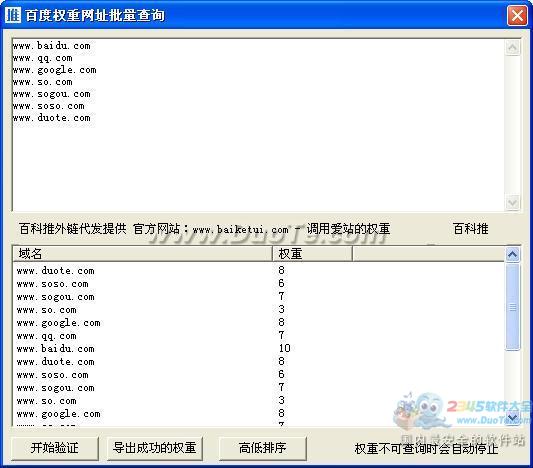Select first www.so.com result row
Viewport: 533px width, 468px height.
pos(258,310)
